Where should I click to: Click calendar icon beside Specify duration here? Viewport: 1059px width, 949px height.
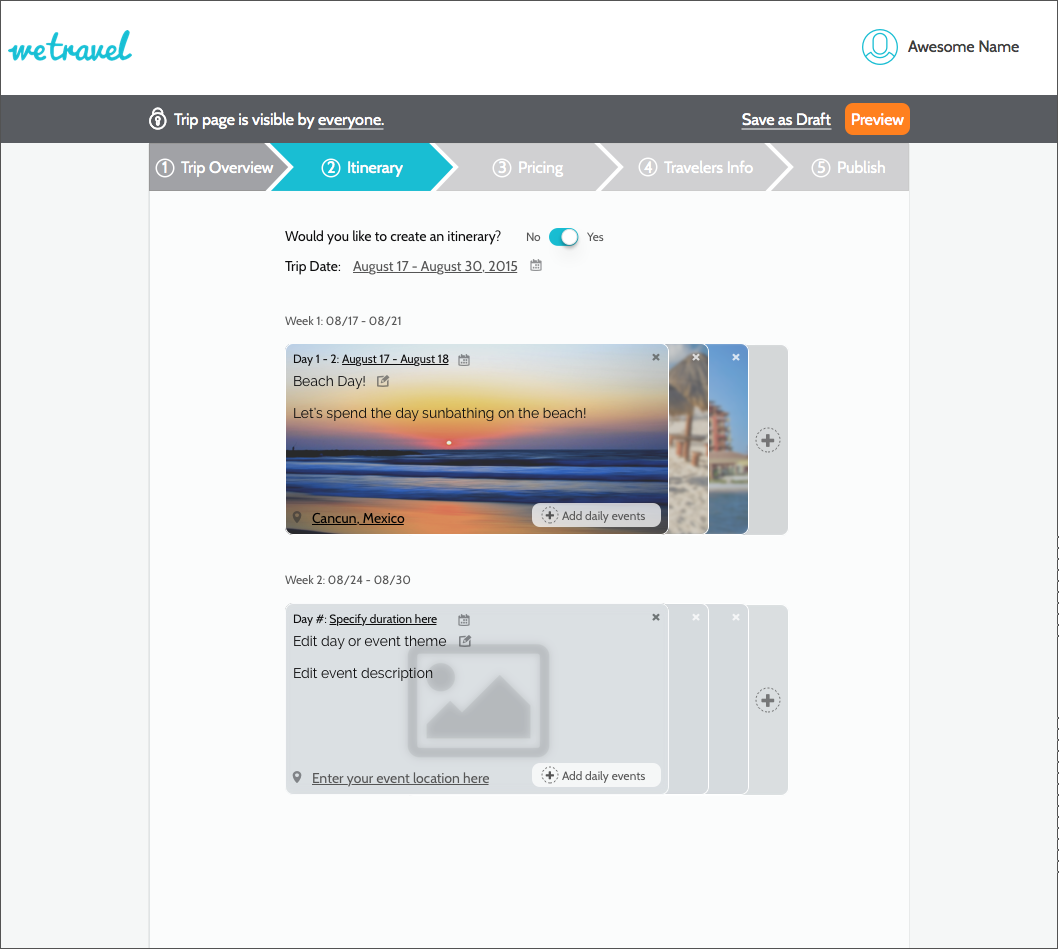click(464, 620)
